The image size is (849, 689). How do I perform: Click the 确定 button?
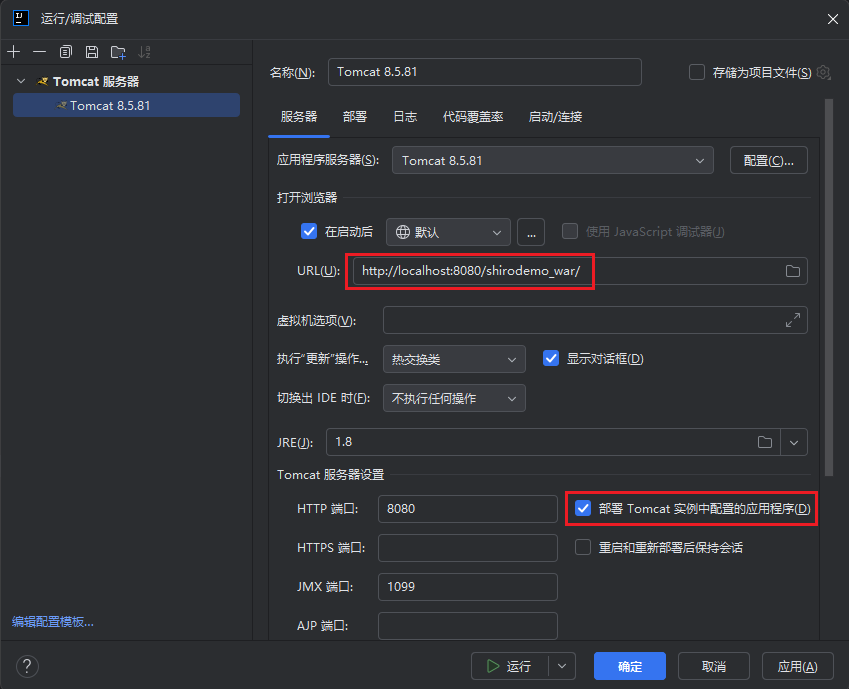(630, 666)
